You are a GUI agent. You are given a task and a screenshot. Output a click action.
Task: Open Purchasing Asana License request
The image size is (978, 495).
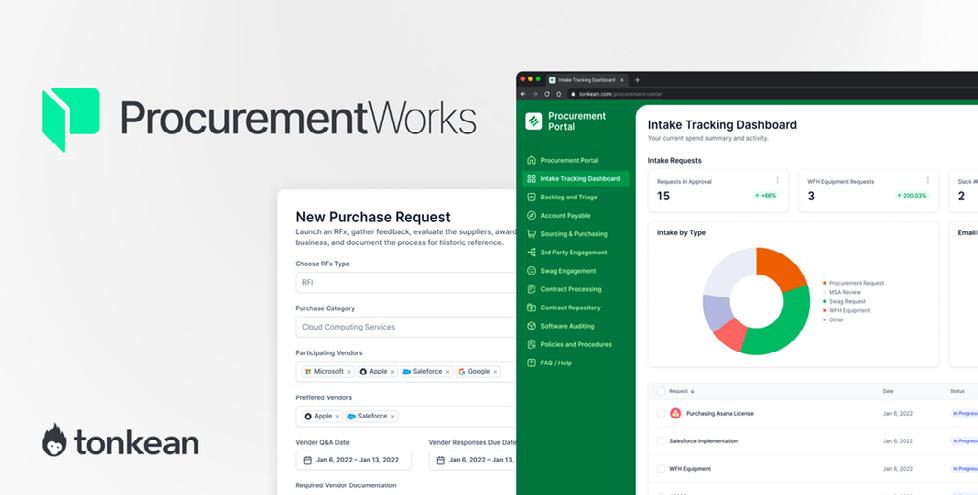pos(720,413)
